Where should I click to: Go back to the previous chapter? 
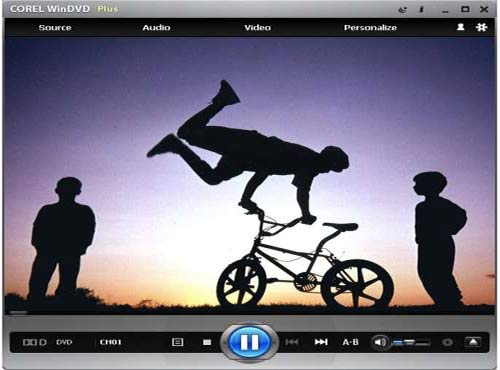coord(292,342)
